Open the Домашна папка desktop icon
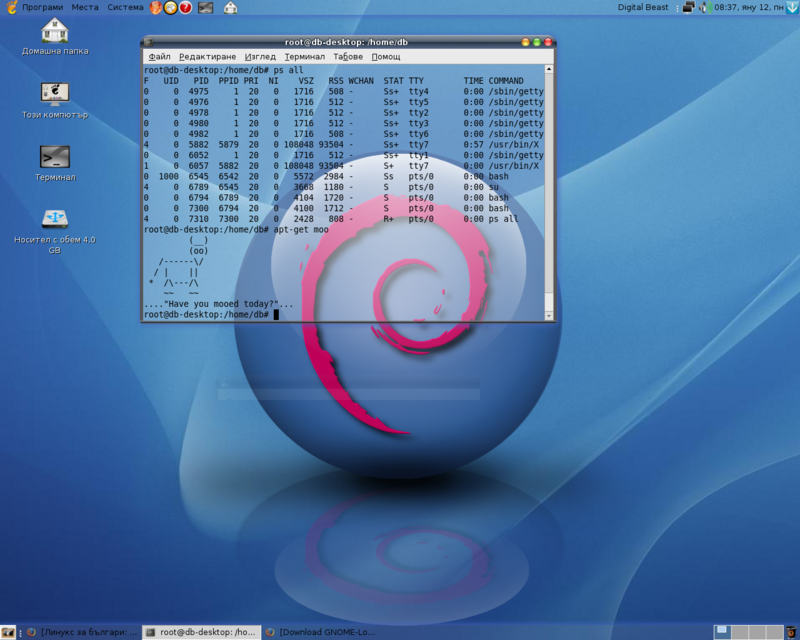The height and width of the screenshot is (640, 800). [x=55, y=31]
